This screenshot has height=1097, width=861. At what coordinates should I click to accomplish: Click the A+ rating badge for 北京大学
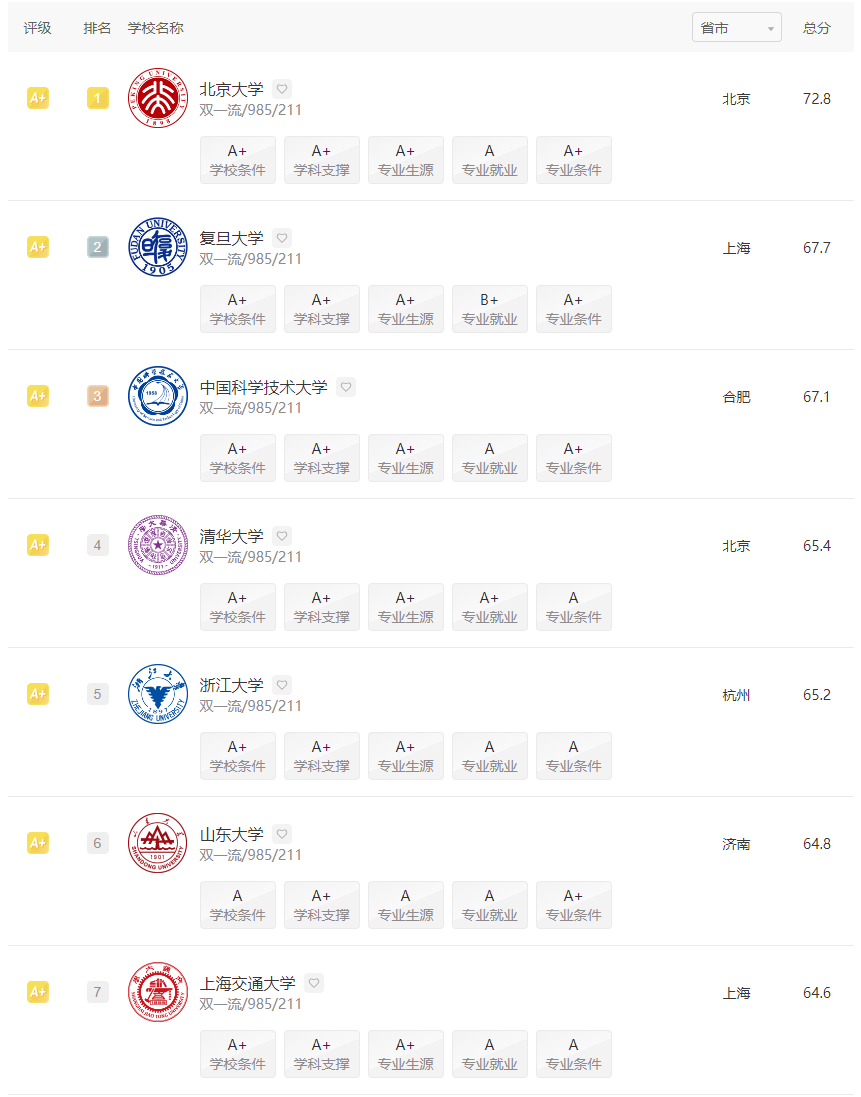point(38,98)
